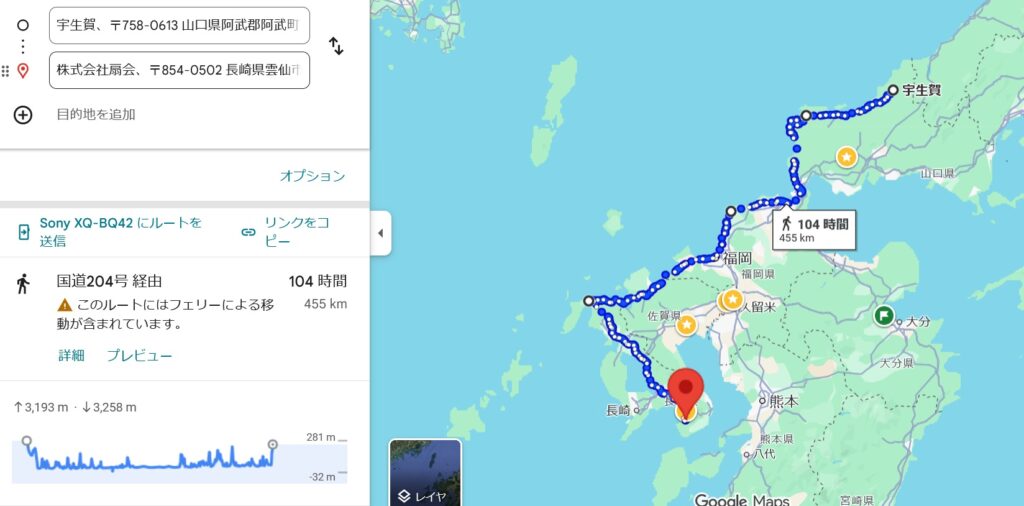Click the 104 時間 route label on map
This screenshot has height=506, width=1024.
click(x=814, y=230)
